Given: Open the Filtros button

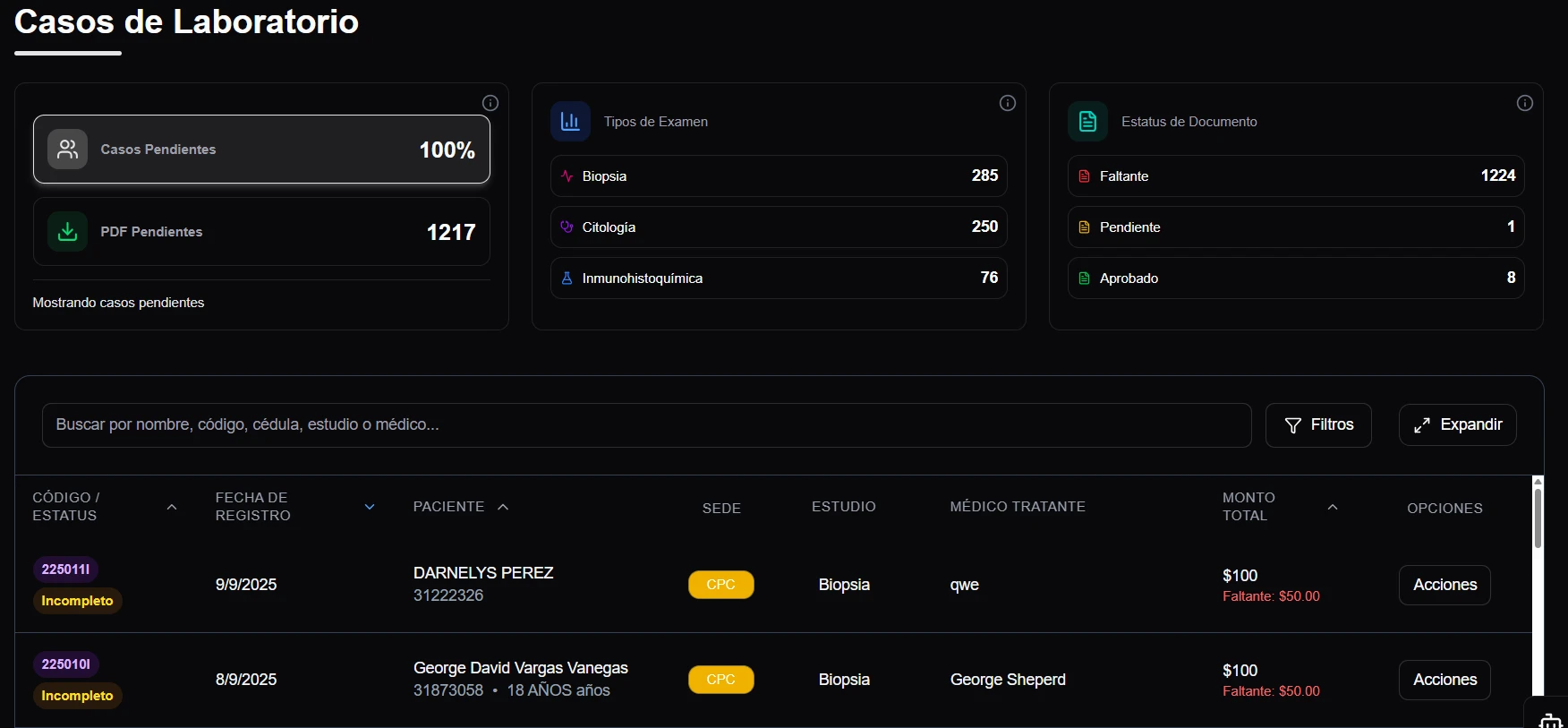Looking at the screenshot, I should coord(1317,425).
